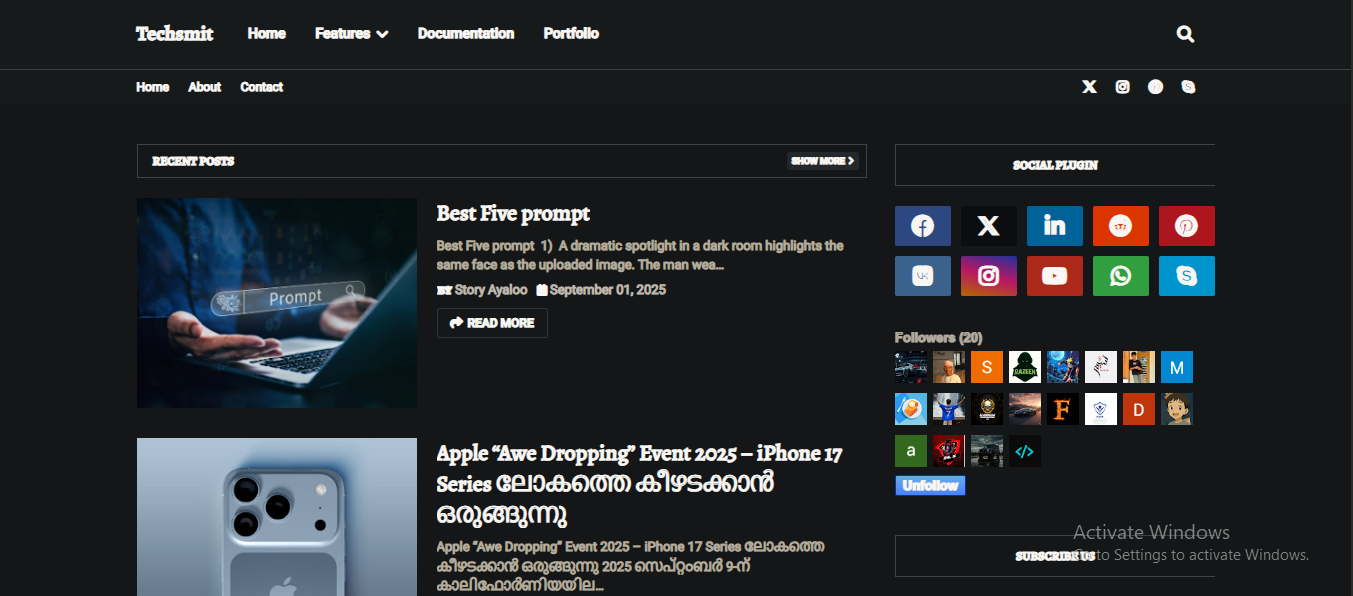
Task: Click the SHOW MORE arrow on Recent Posts
Action: (822, 160)
